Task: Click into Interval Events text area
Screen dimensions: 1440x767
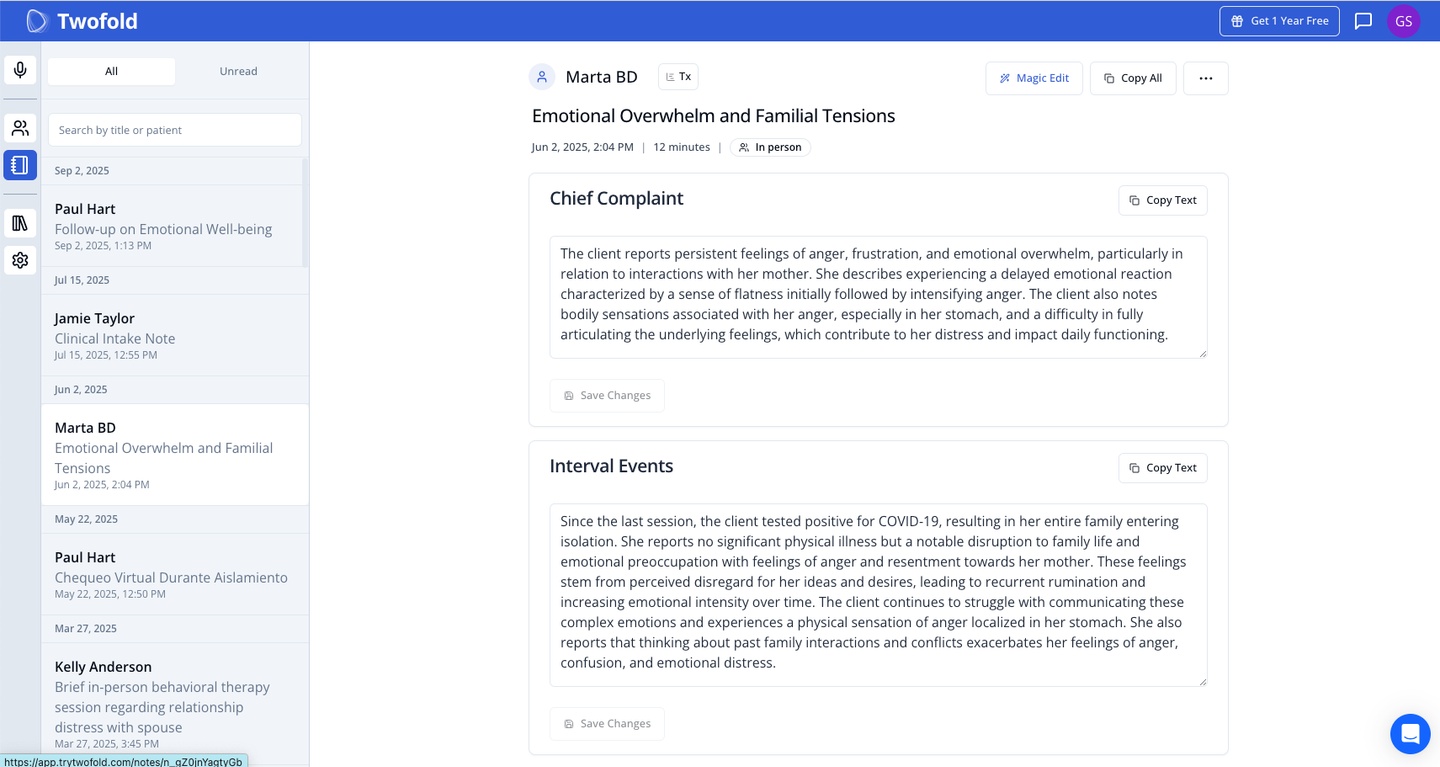Action: [878, 595]
